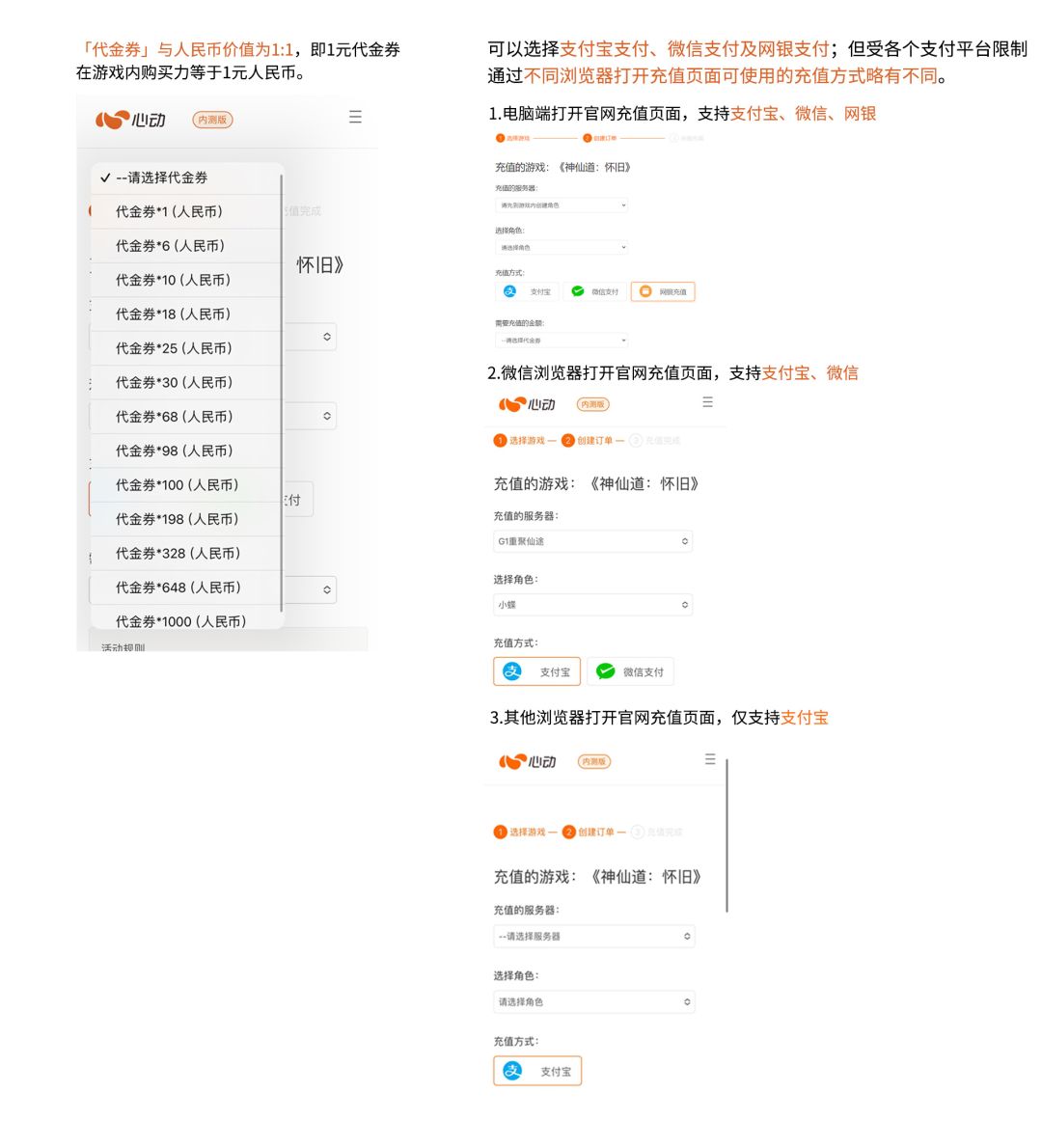Select 网银充值 payment in the desktop screenshot
This screenshot has height=1148, width=1042.
(663, 291)
